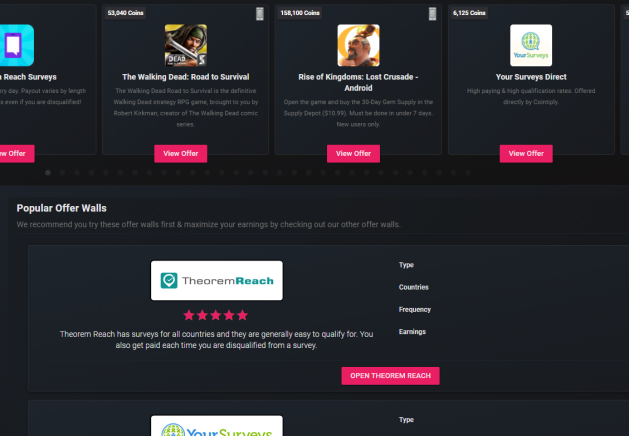Click title "Your Surveys Direct"

point(531,77)
